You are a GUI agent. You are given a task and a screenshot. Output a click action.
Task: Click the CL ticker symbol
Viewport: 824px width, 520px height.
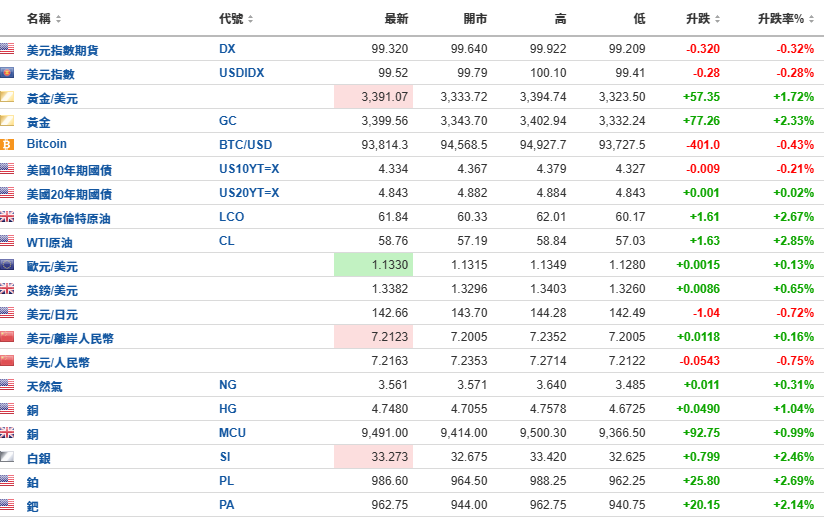coord(226,241)
